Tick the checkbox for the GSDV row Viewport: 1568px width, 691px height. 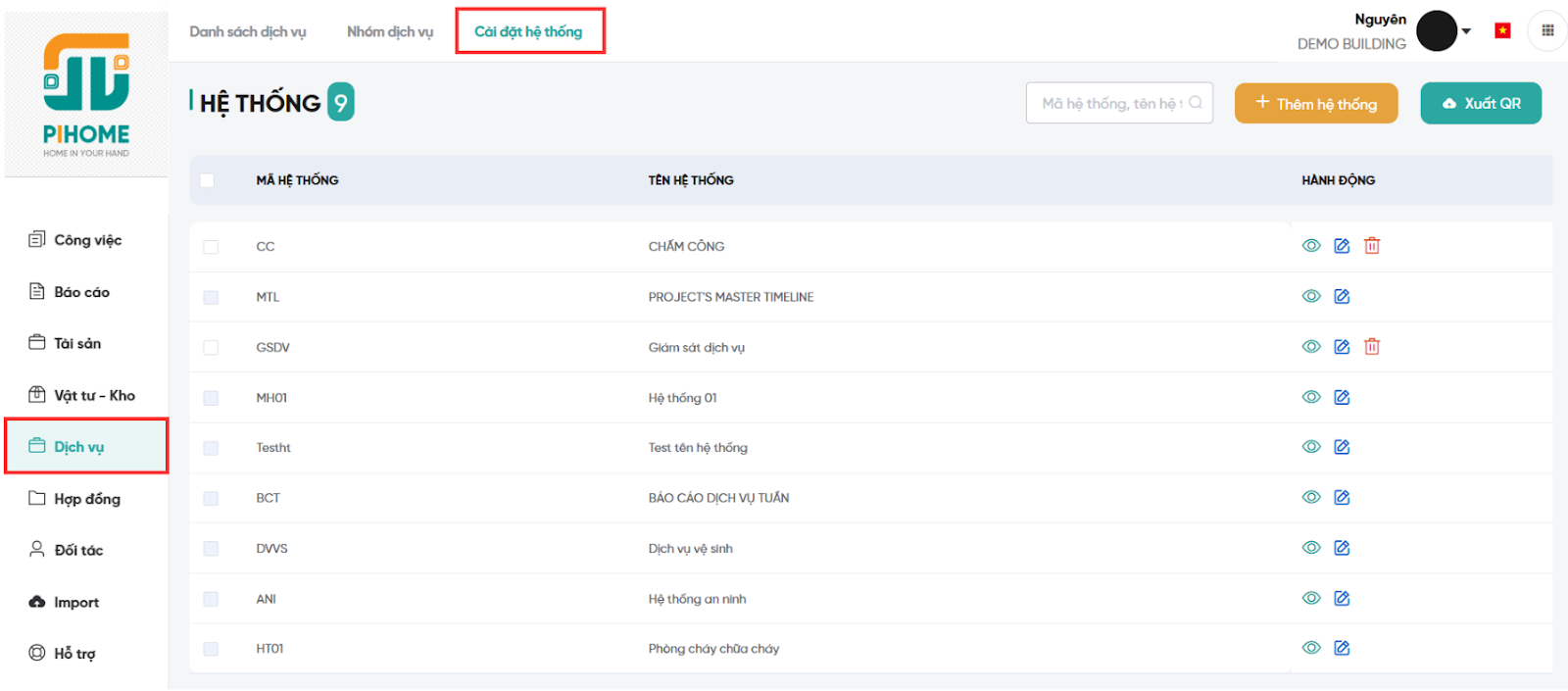tap(211, 348)
